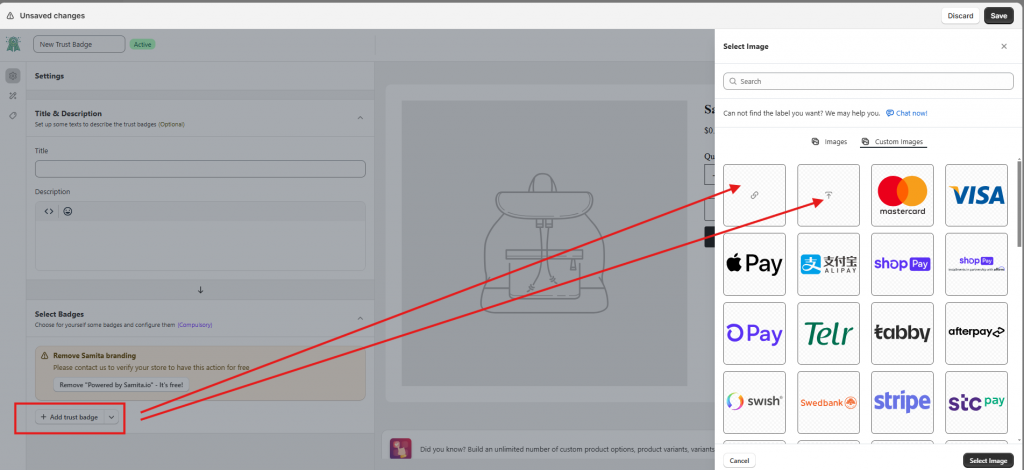Open the design wand icon in sidebar
Viewport: 1024px width, 470px height.
point(12,96)
